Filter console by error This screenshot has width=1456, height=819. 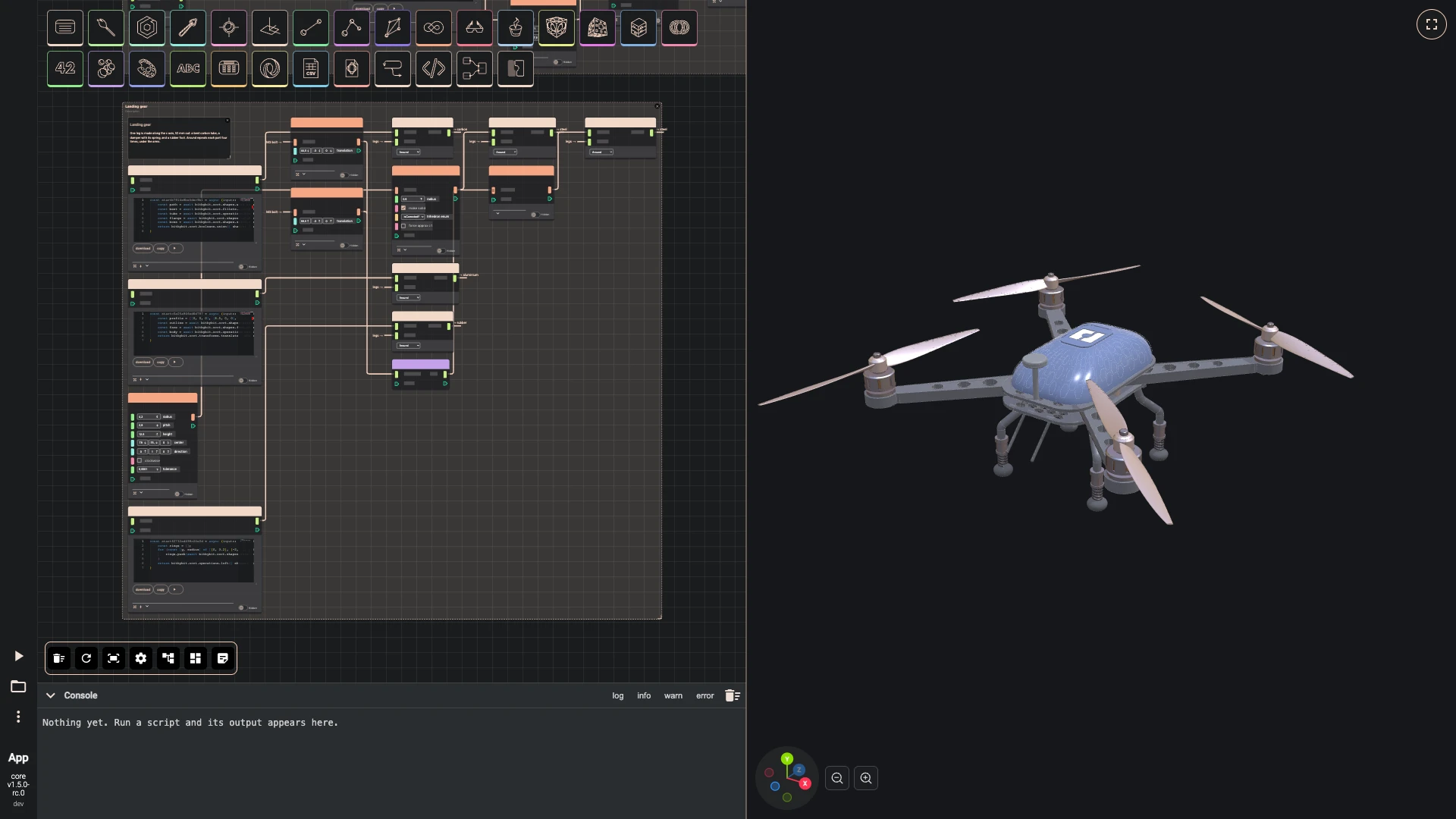(705, 695)
